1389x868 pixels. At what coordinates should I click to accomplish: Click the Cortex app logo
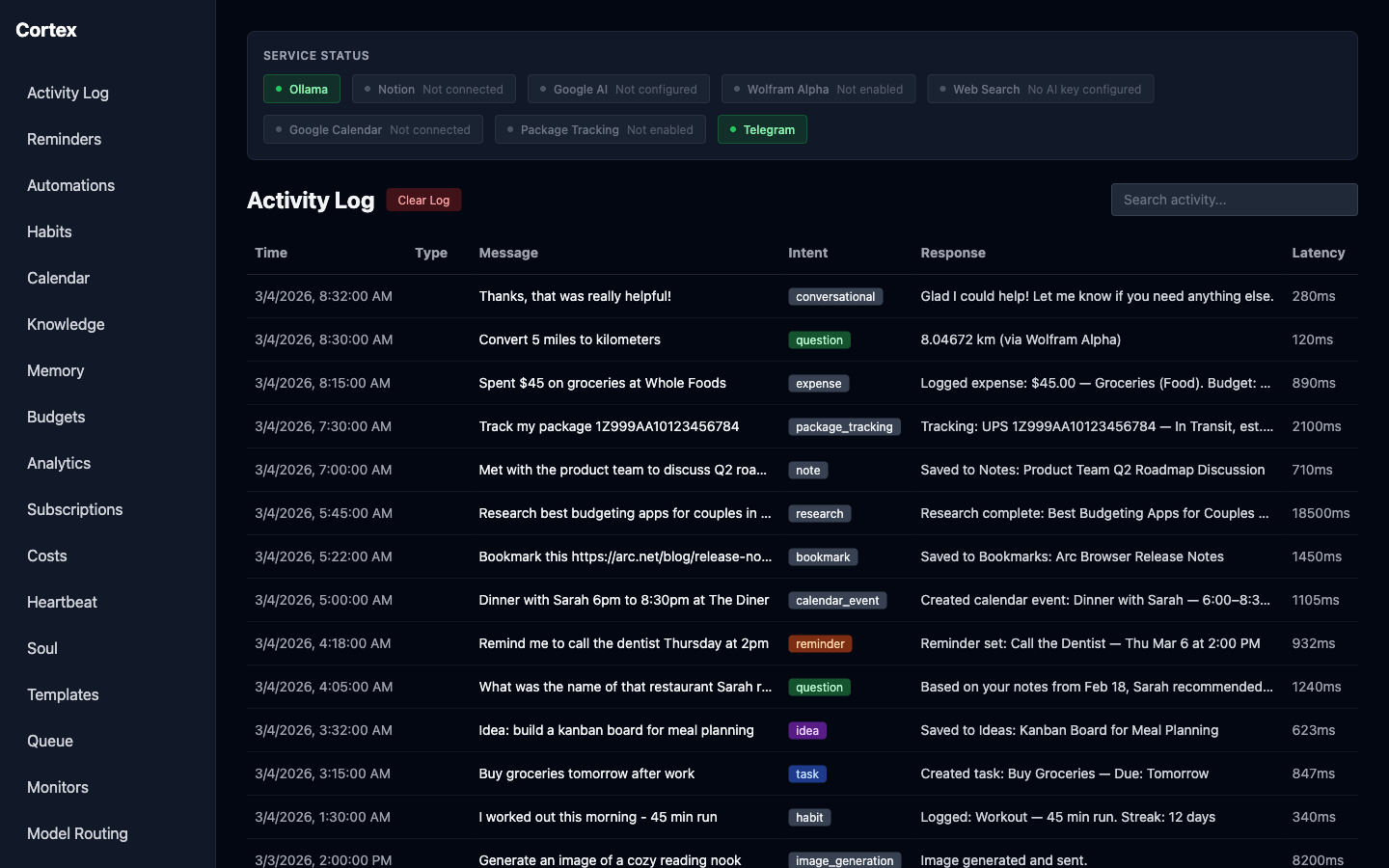click(x=45, y=30)
